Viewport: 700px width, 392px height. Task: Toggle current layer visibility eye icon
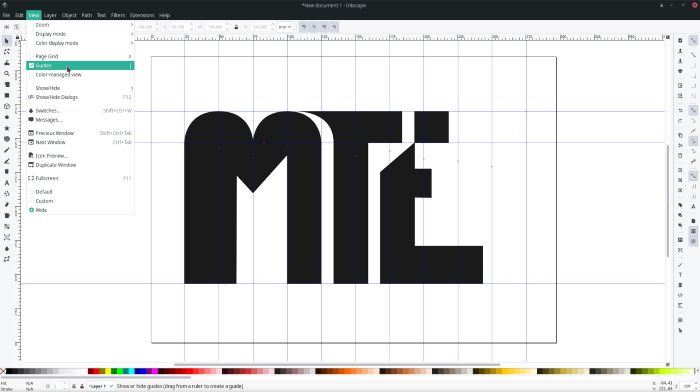click(74, 386)
